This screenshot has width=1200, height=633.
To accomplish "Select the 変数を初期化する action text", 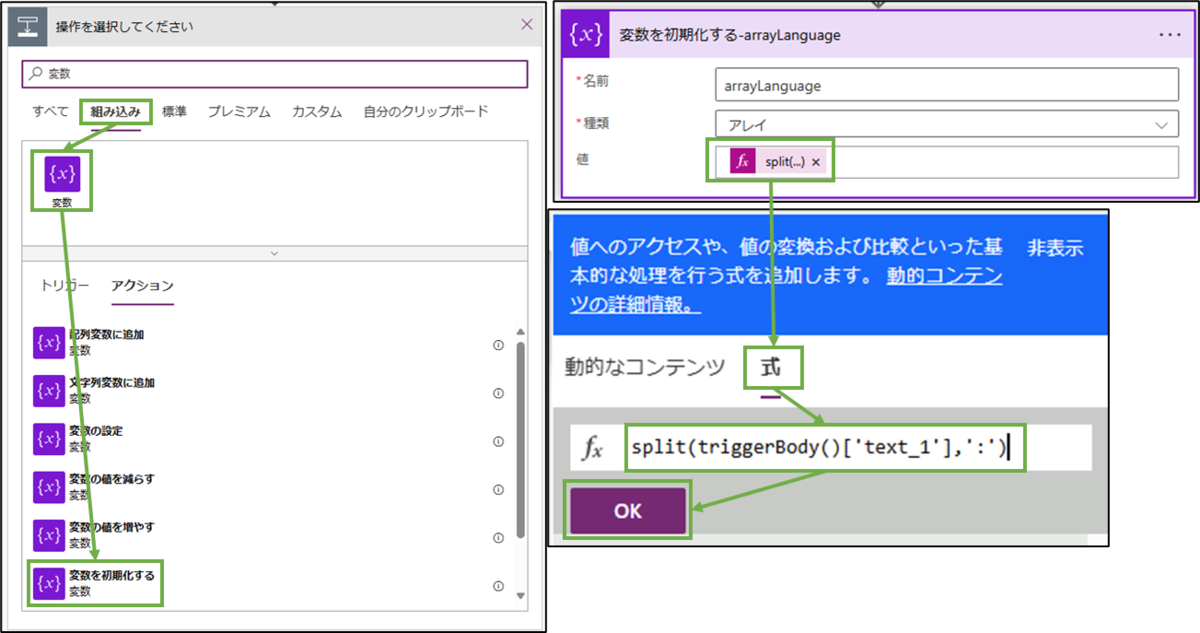I will click(x=111, y=576).
